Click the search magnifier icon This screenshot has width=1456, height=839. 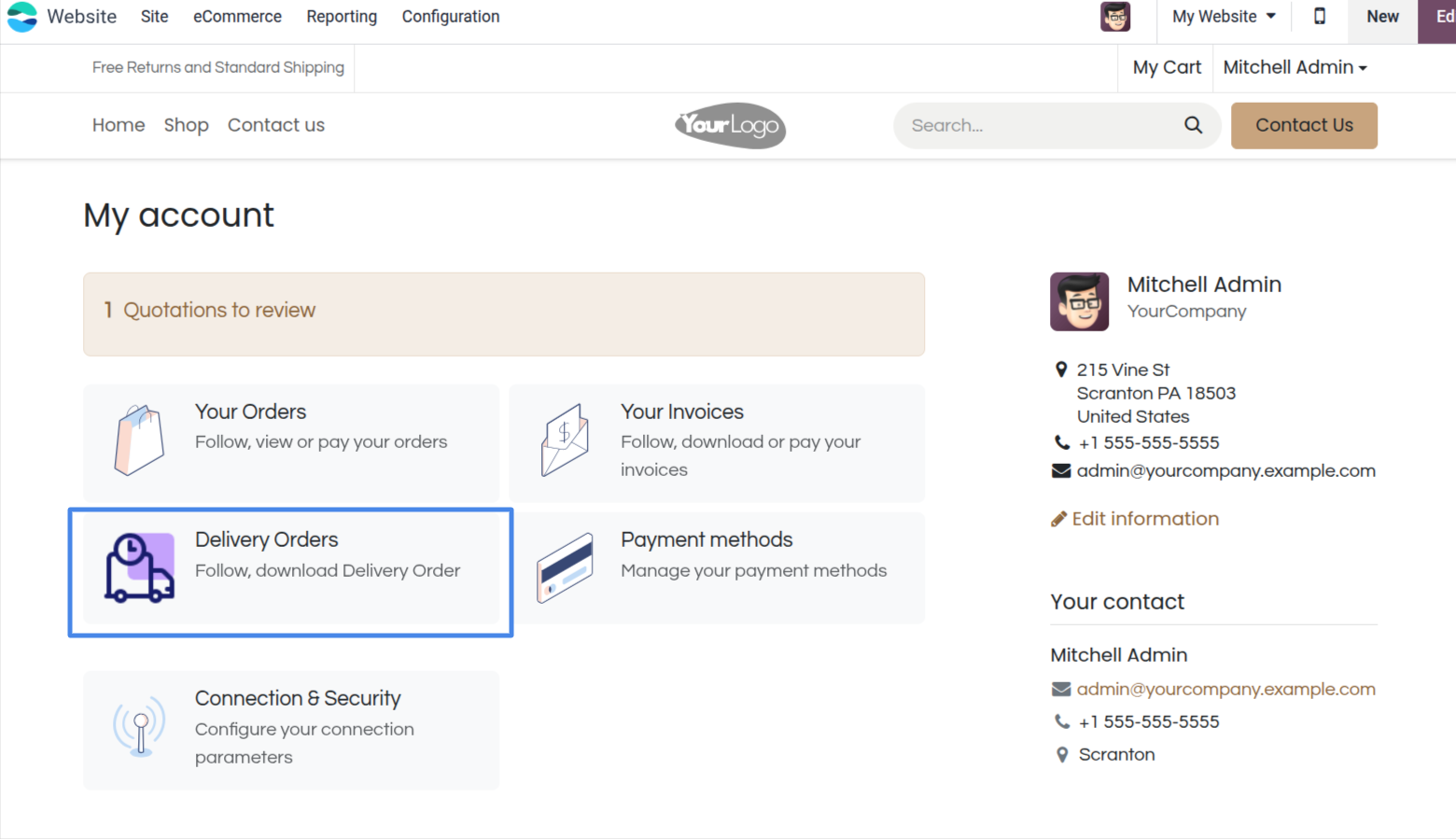click(1193, 125)
